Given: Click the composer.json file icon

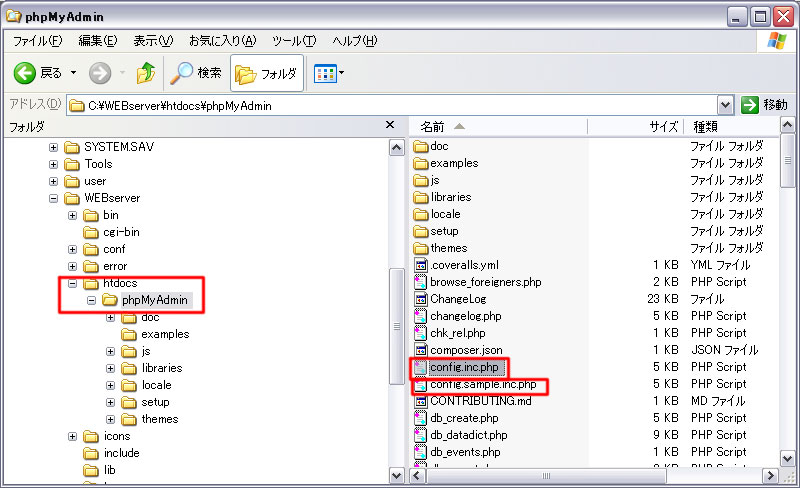Looking at the screenshot, I should pos(420,350).
